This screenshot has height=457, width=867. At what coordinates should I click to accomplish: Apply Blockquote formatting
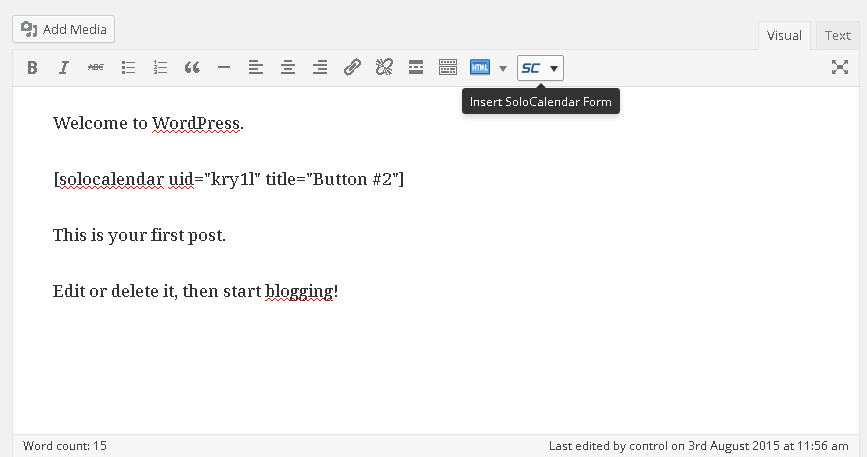tap(192, 67)
